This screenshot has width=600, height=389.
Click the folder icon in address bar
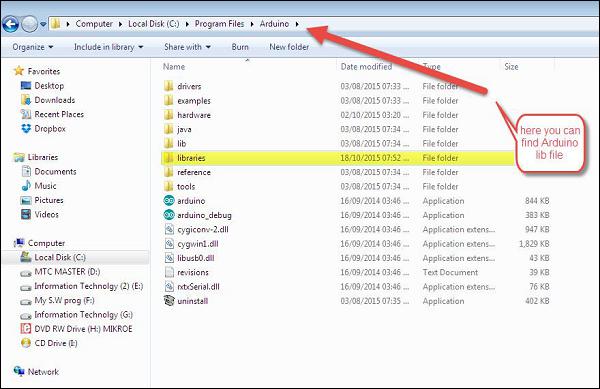point(56,24)
